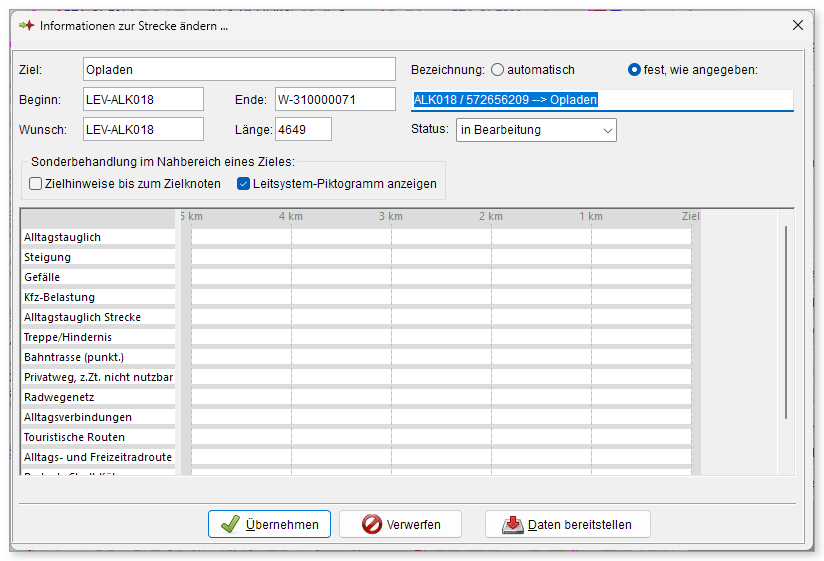Select the Kfz-Belastung row label

click(97, 297)
